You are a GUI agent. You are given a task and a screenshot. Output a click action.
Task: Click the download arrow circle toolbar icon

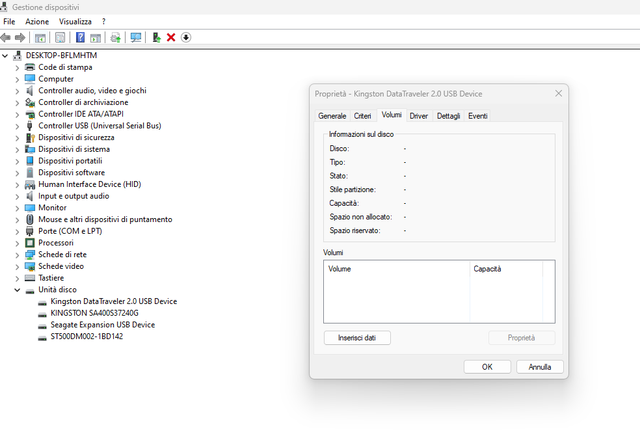pyautogui.click(x=186, y=37)
